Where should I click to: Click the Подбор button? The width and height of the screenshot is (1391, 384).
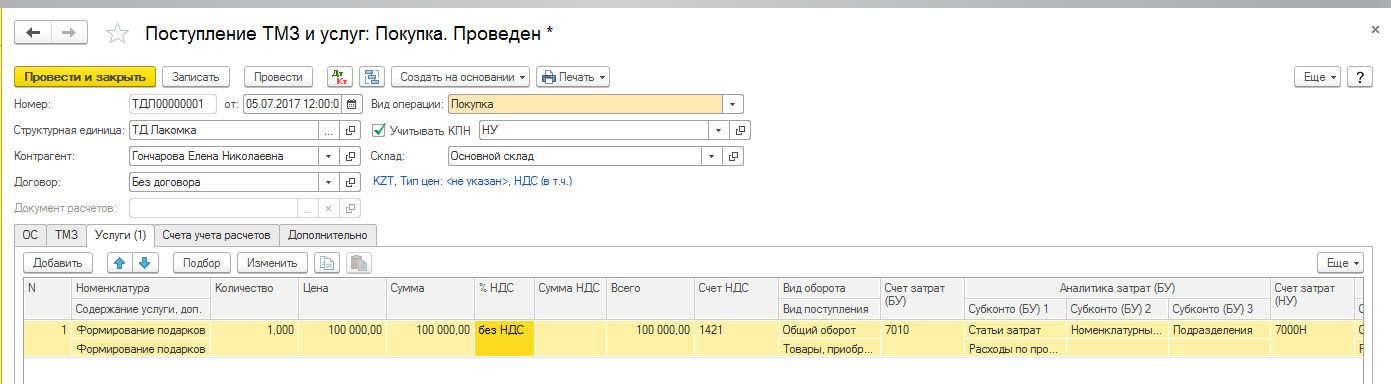[x=202, y=263]
